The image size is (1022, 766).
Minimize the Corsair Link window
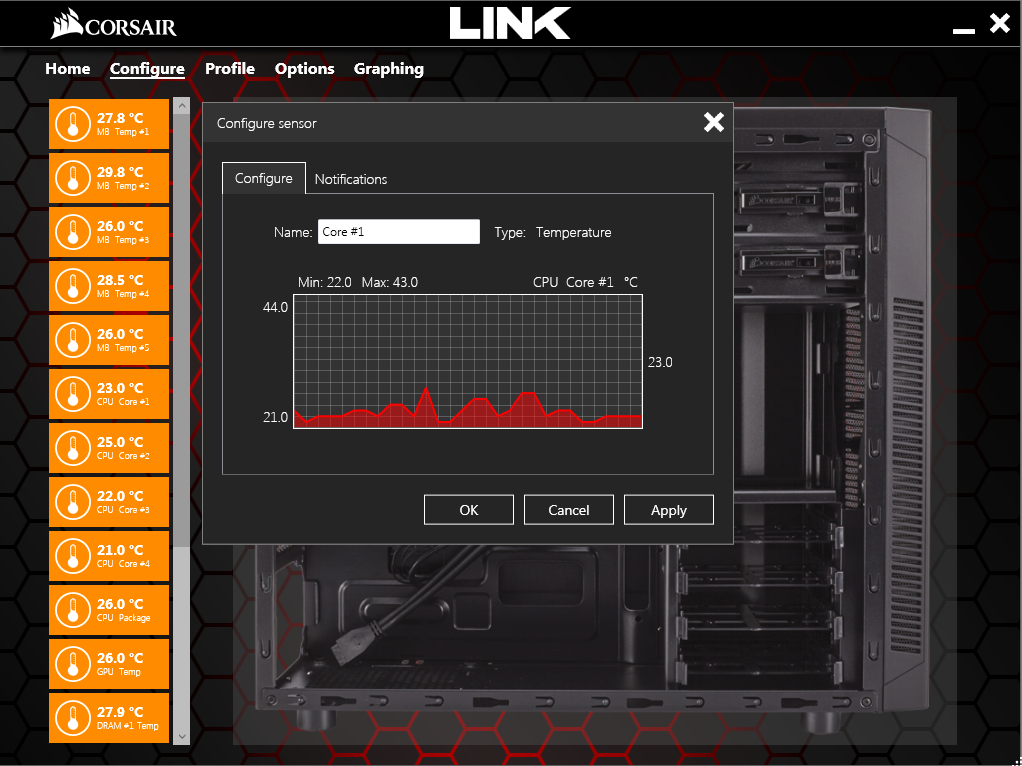click(963, 30)
